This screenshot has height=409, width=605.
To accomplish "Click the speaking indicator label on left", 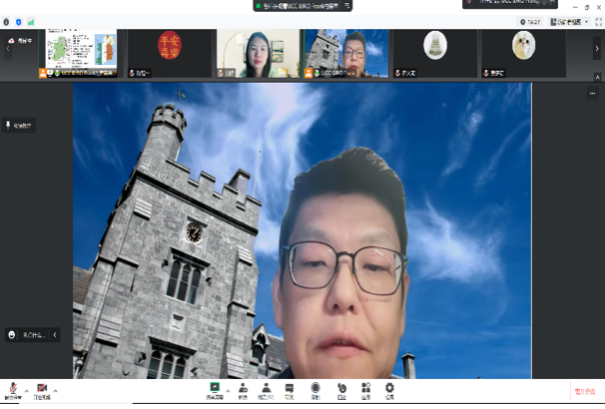I will [19, 126].
